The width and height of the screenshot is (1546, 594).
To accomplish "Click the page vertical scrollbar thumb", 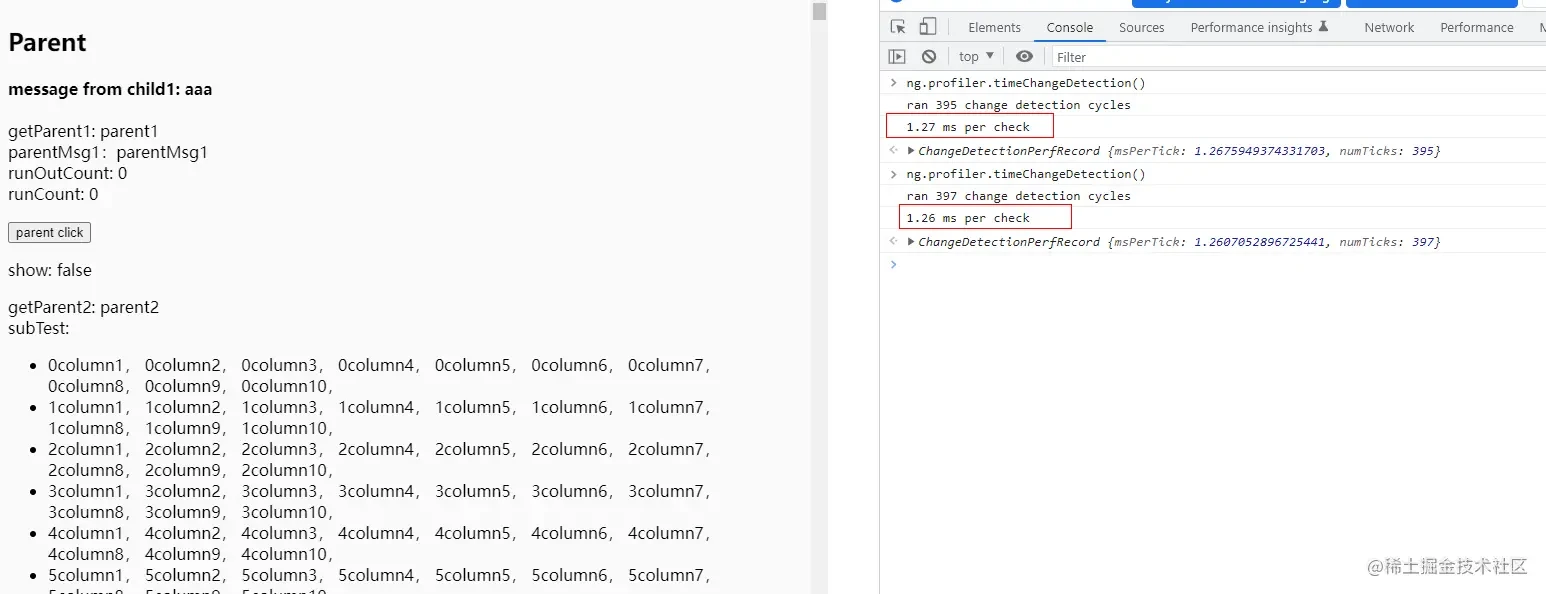I will [x=820, y=11].
